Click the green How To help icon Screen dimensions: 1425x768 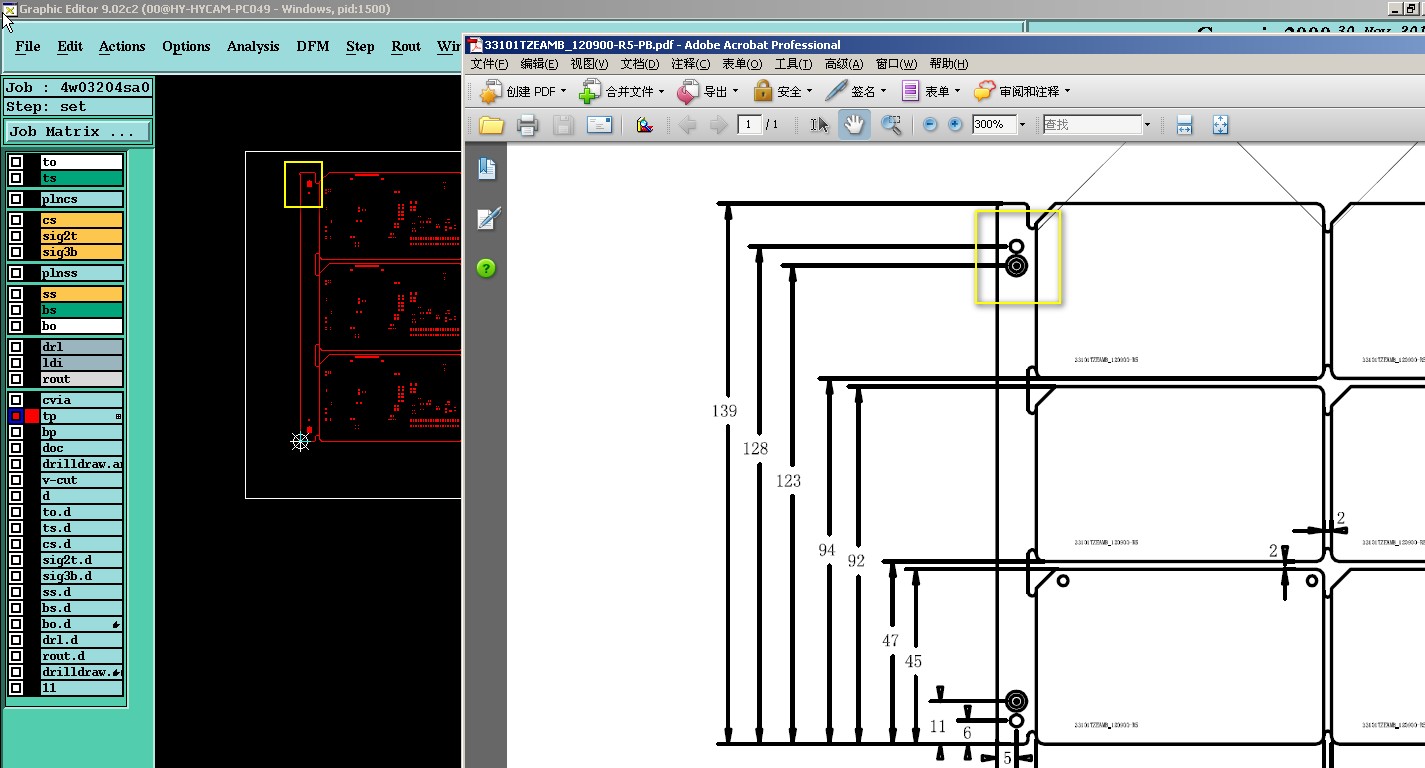click(x=486, y=268)
